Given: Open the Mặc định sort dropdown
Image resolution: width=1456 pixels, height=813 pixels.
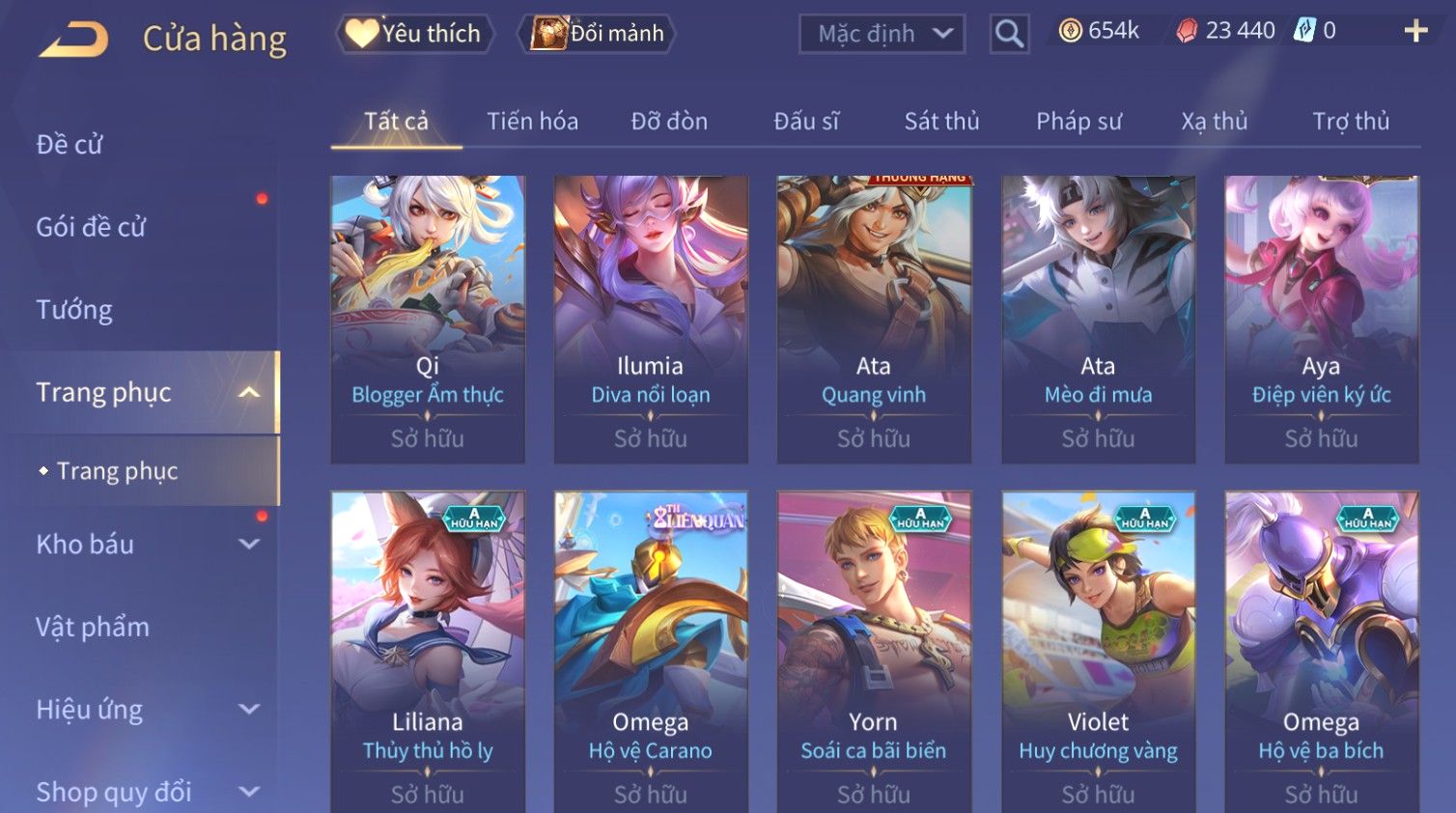Looking at the screenshot, I should point(882,34).
